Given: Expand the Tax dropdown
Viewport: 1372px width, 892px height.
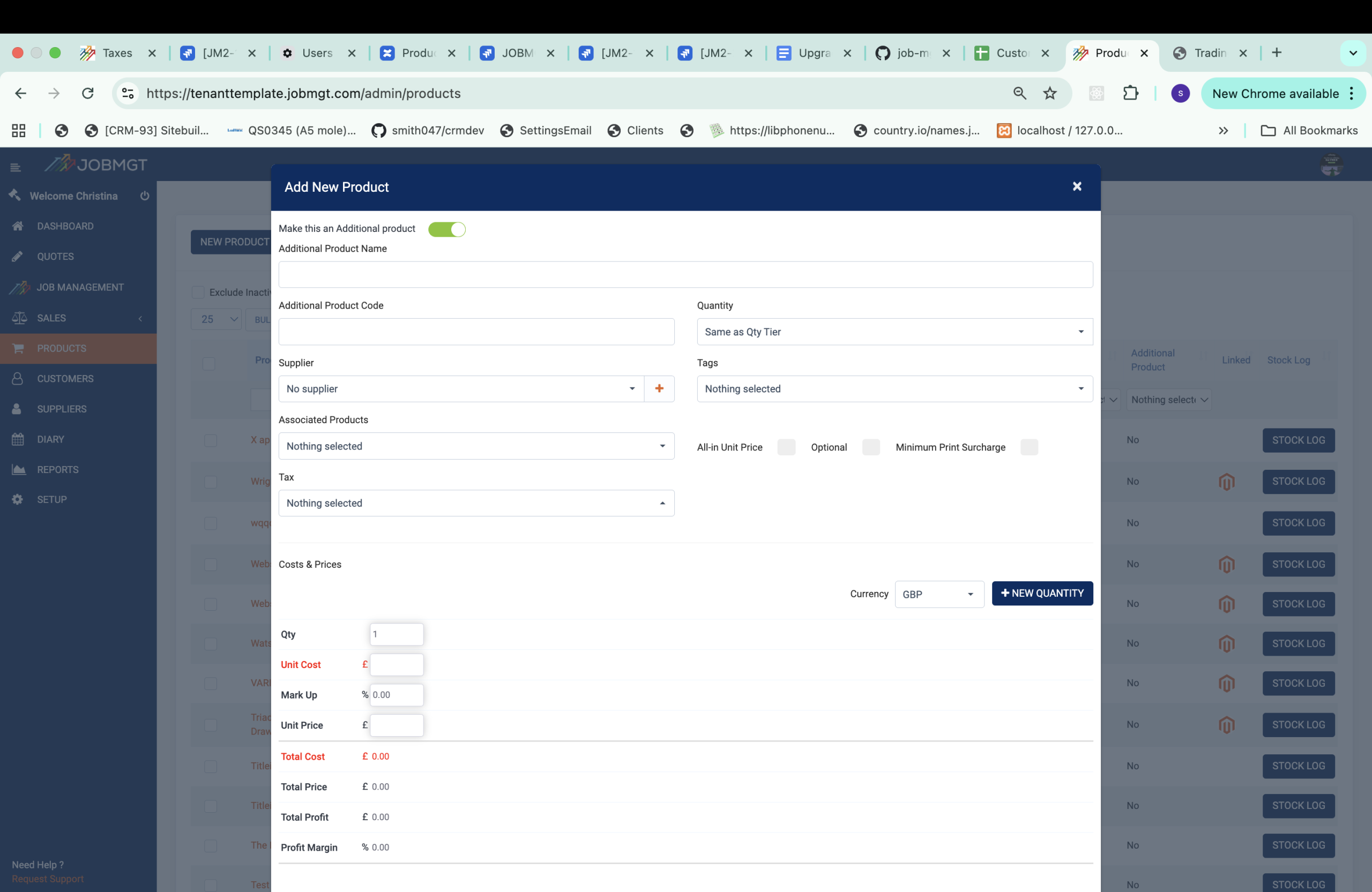Looking at the screenshot, I should tap(476, 503).
